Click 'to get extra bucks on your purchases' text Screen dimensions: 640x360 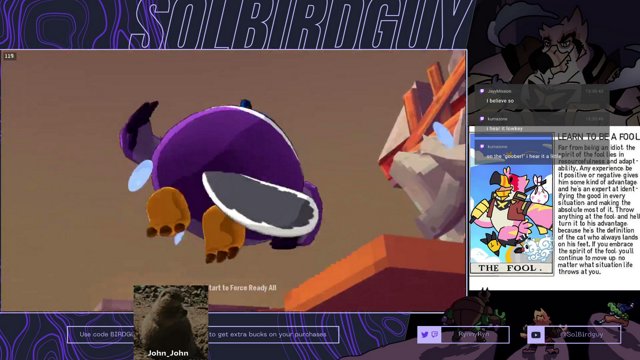(x=268, y=334)
